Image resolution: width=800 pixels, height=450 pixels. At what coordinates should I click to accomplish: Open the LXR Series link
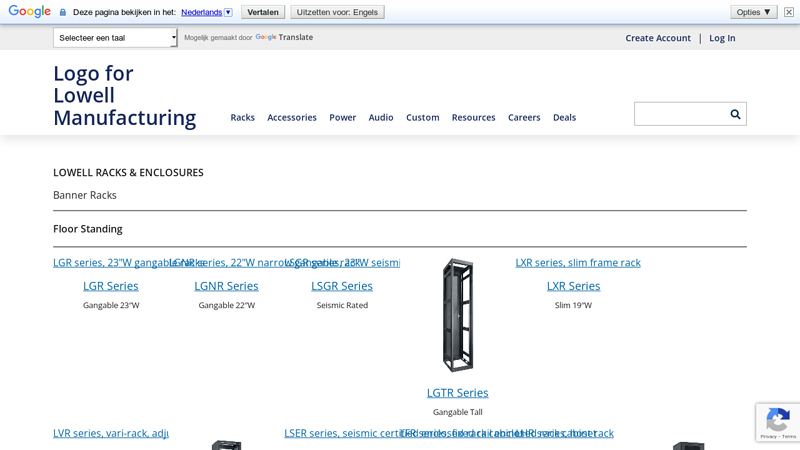pyautogui.click(x=573, y=286)
